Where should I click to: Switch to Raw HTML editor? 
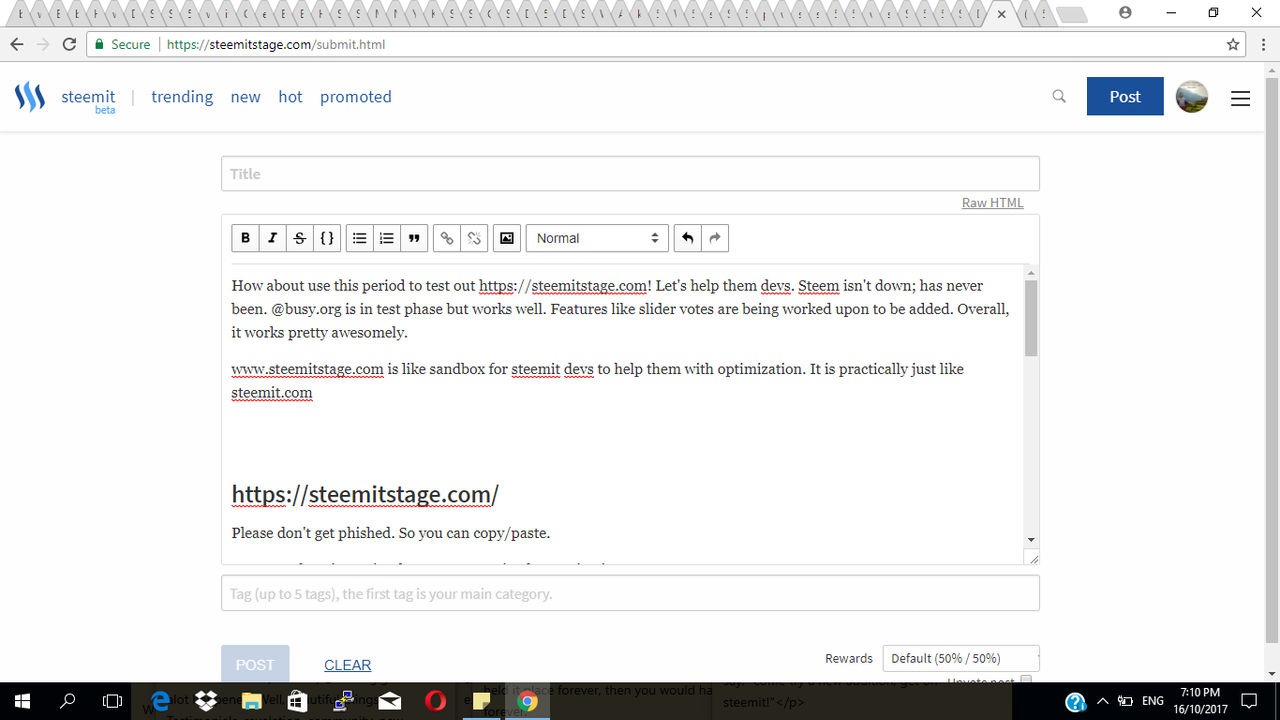pos(992,203)
